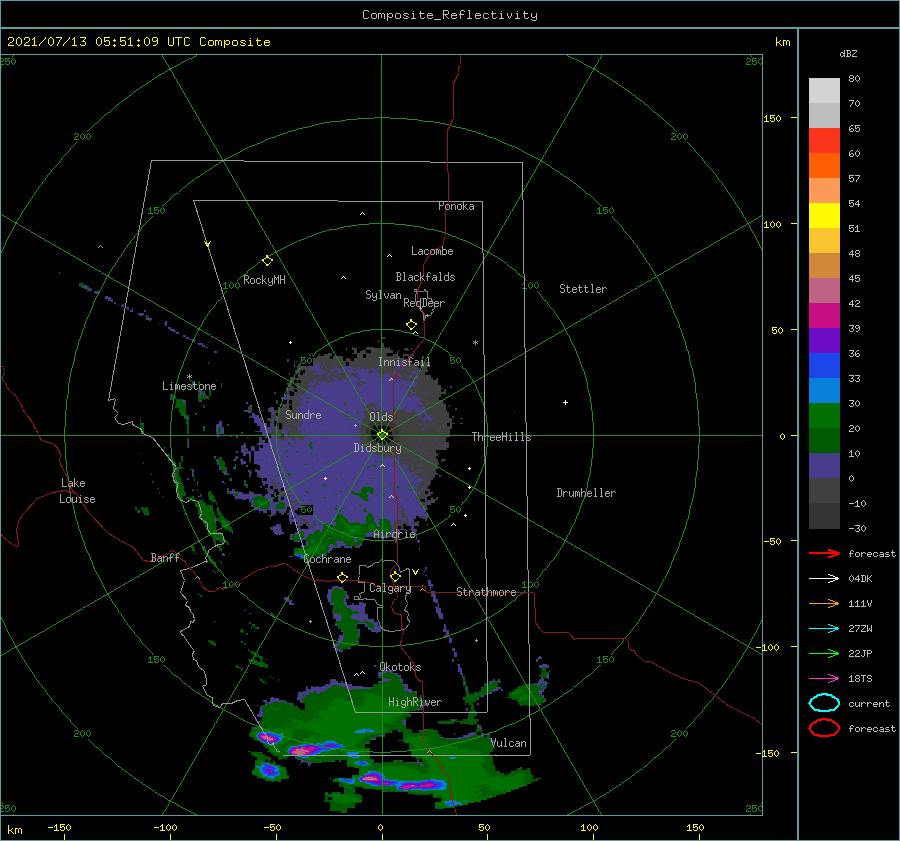Click the Sundre city label
This screenshot has height=841, width=900.
(x=303, y=414)
